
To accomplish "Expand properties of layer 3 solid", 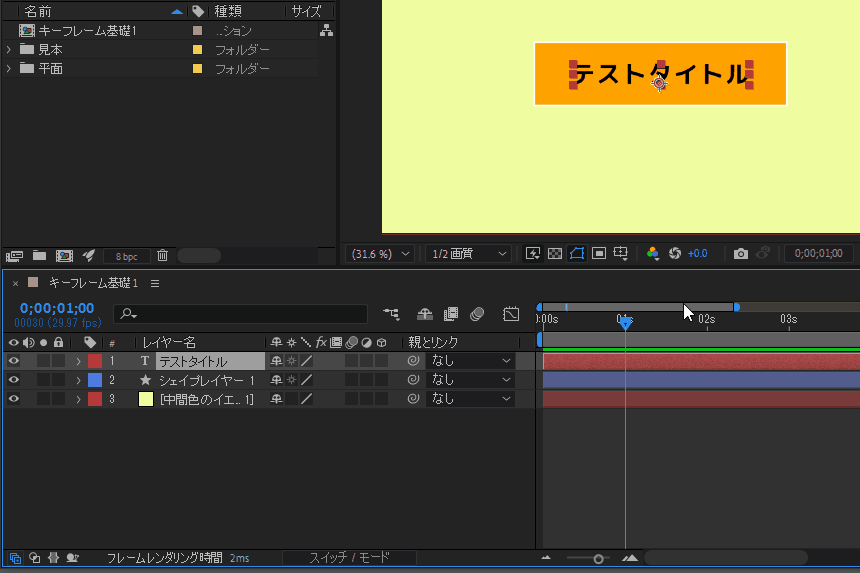I will pos(78,399).
